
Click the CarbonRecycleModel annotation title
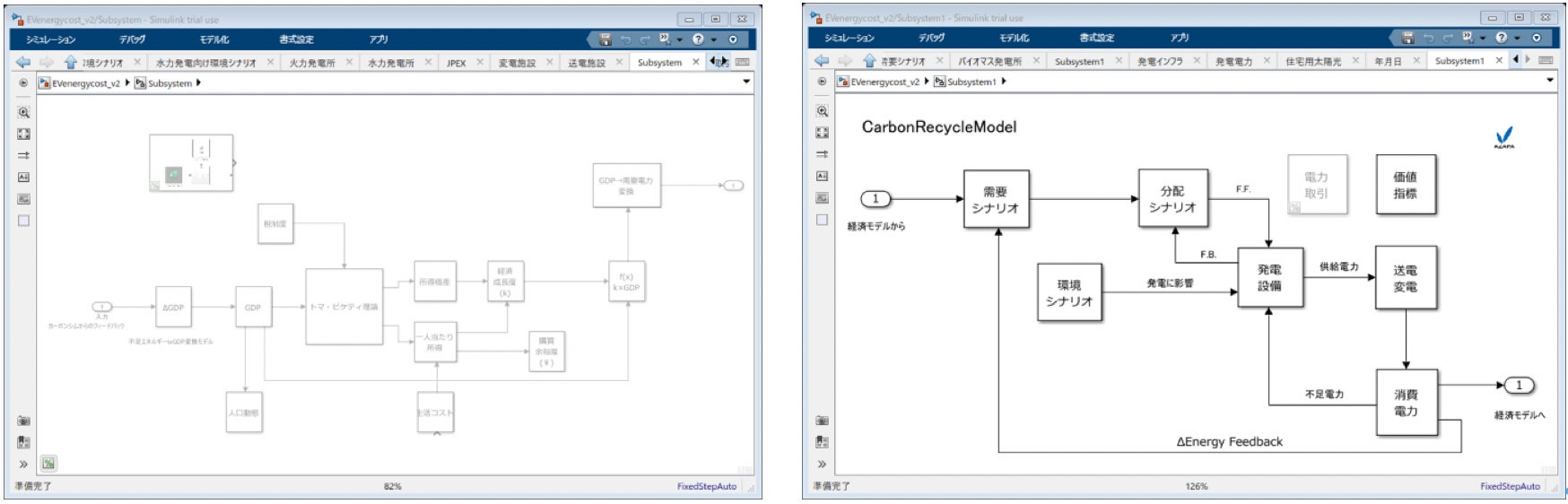click(x=939, y=126)
